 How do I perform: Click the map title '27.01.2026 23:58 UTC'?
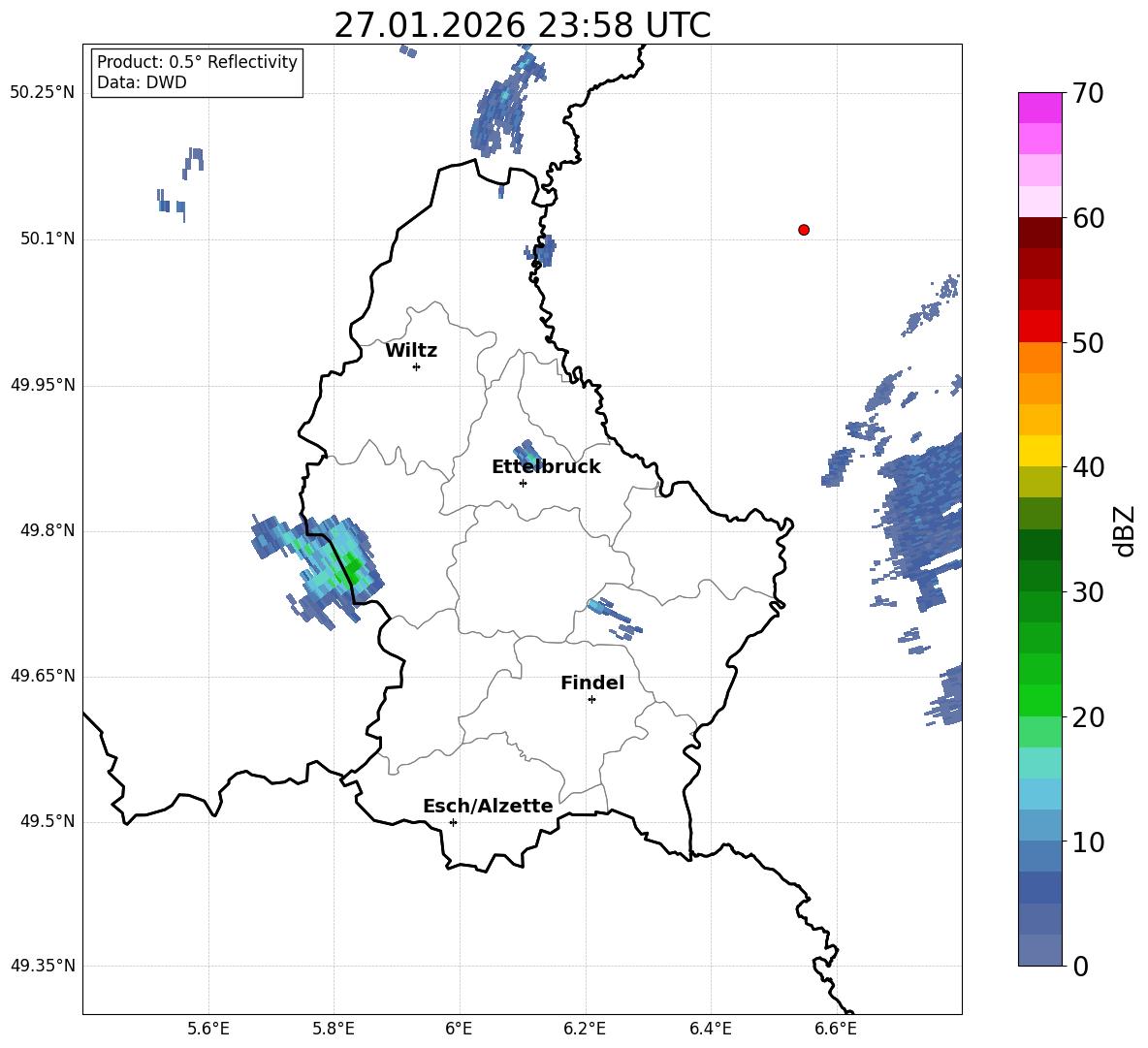point(523,25)
